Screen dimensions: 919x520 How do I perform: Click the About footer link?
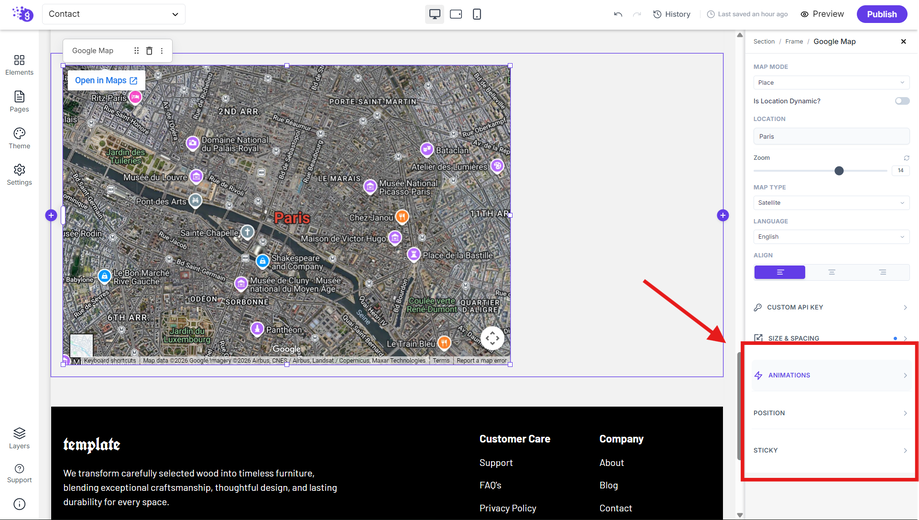[x=611, y=463]
